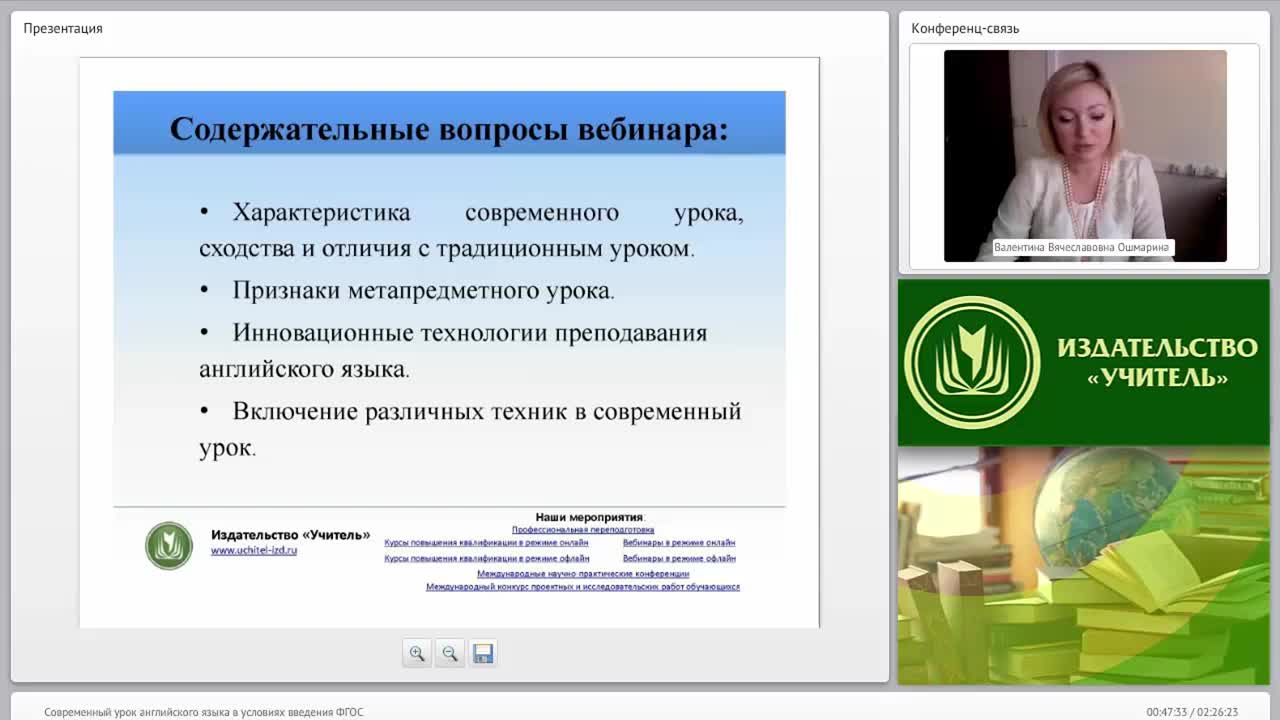Click bullet Характеристика современного урока

(471, 230)
